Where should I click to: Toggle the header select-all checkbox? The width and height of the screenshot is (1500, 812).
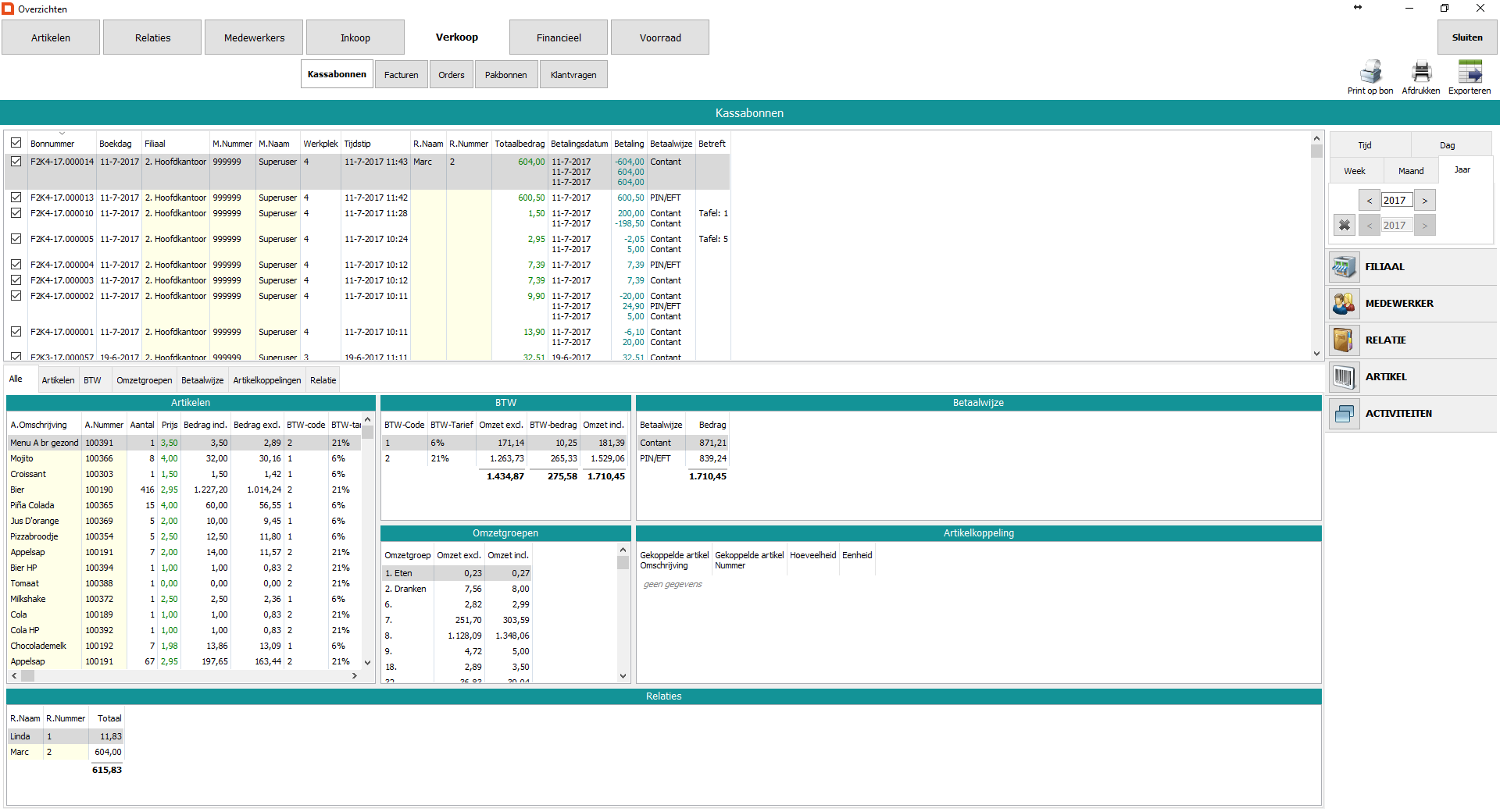point(16,143)
